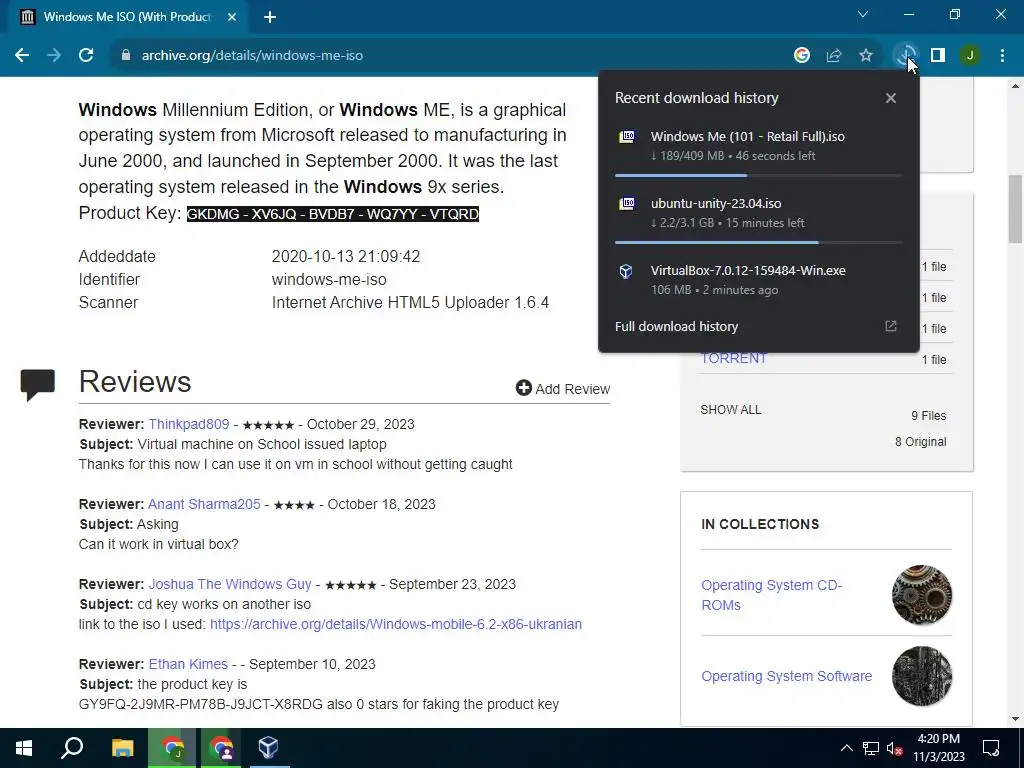Open the Google icon in the address bar
The width and height of the screenshot is (1024, 768).
click(x=802, y=56)
